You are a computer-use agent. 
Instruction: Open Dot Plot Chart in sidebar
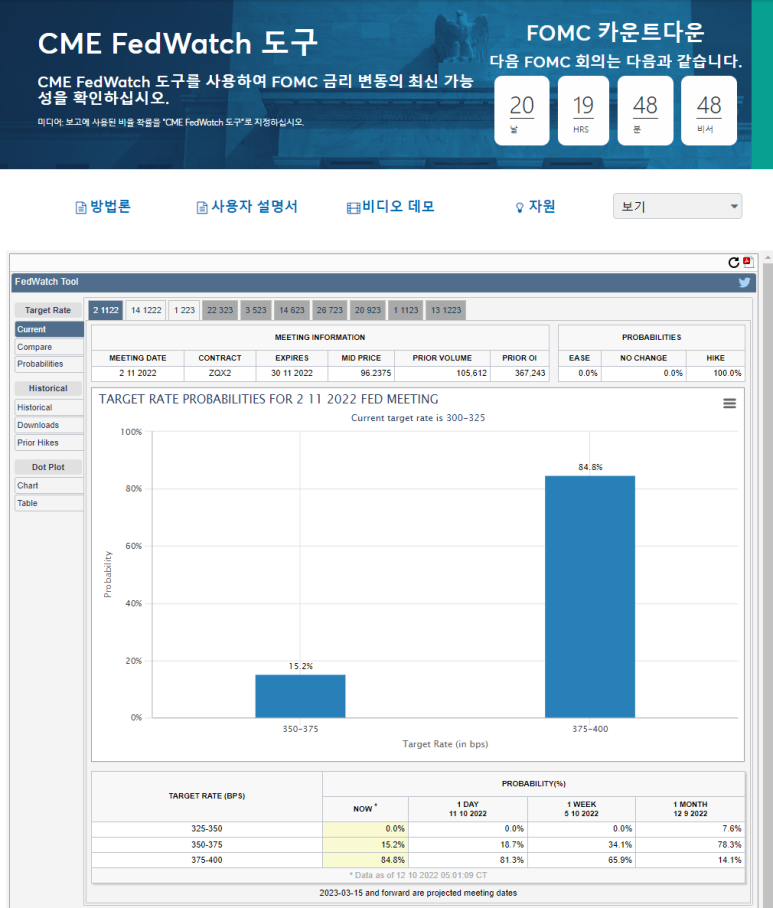click(x=49, y=486)
